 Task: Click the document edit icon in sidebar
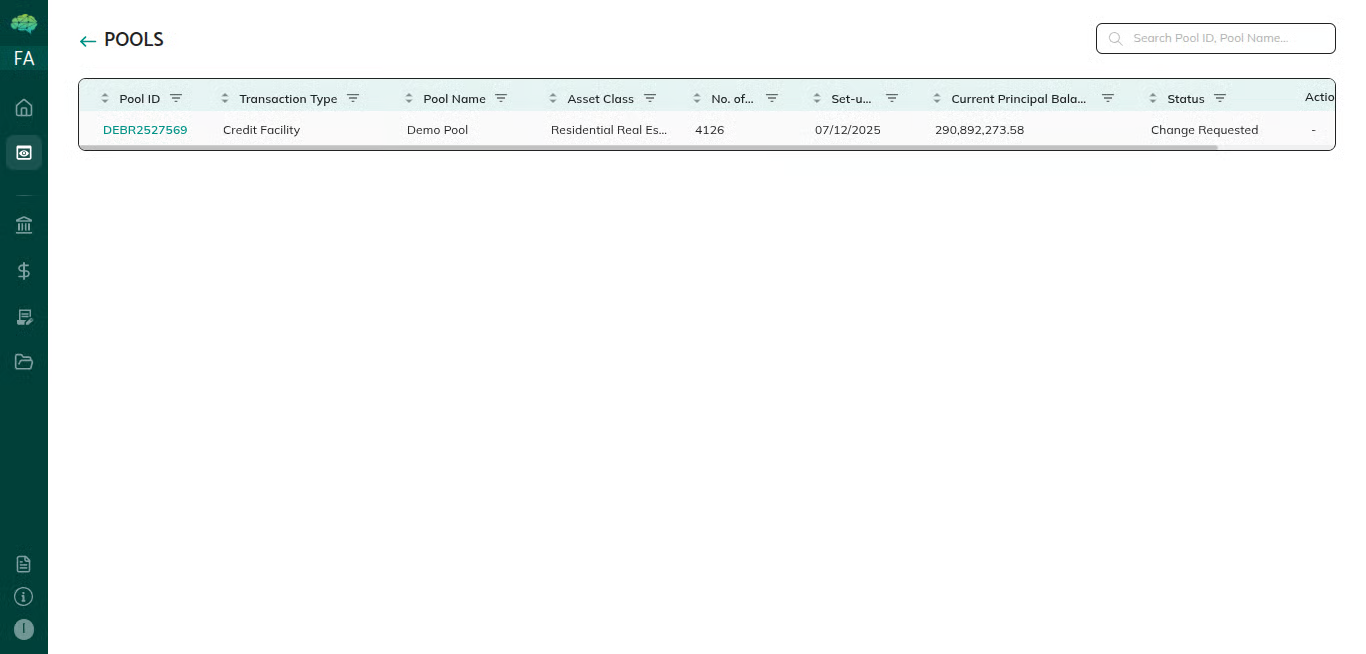(24, 317)
